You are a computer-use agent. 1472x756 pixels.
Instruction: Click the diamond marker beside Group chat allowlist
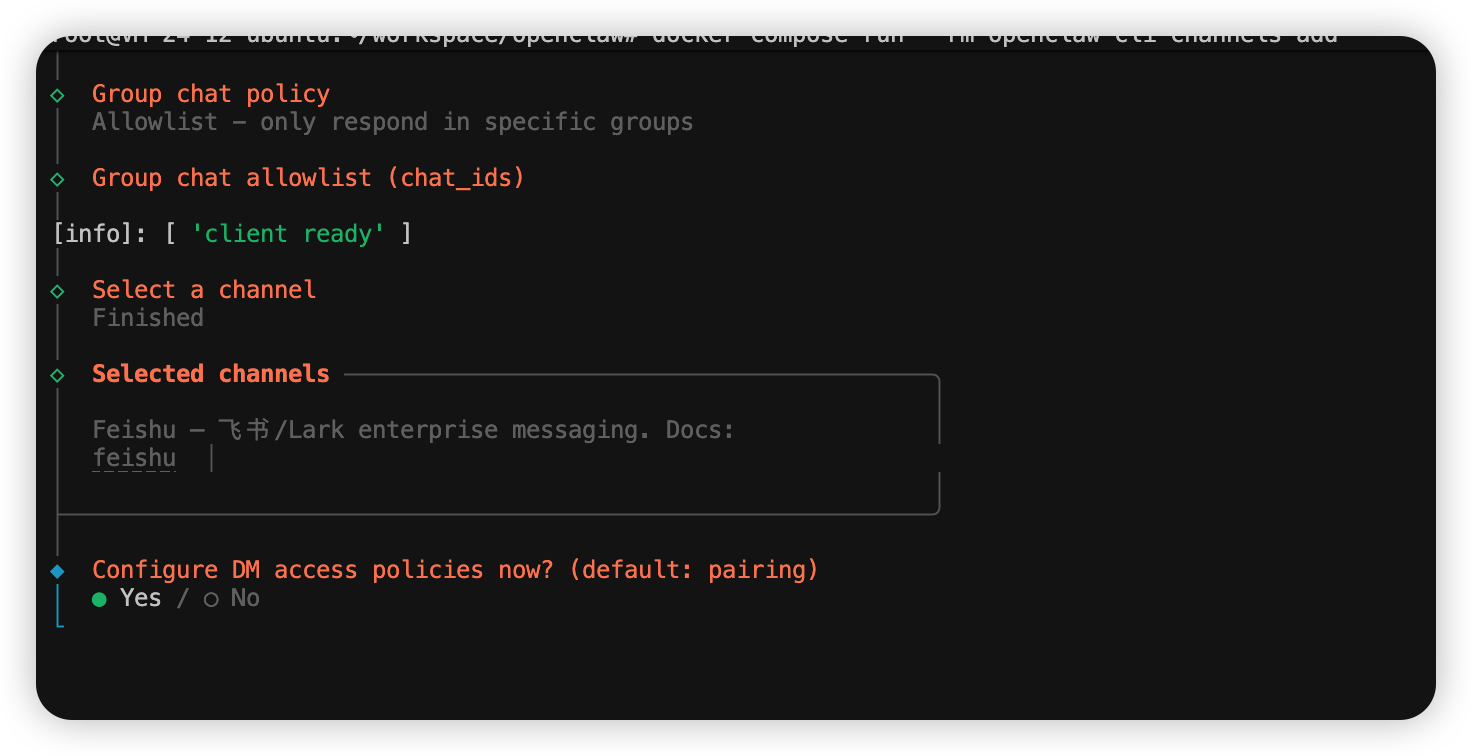click(57, 179)
